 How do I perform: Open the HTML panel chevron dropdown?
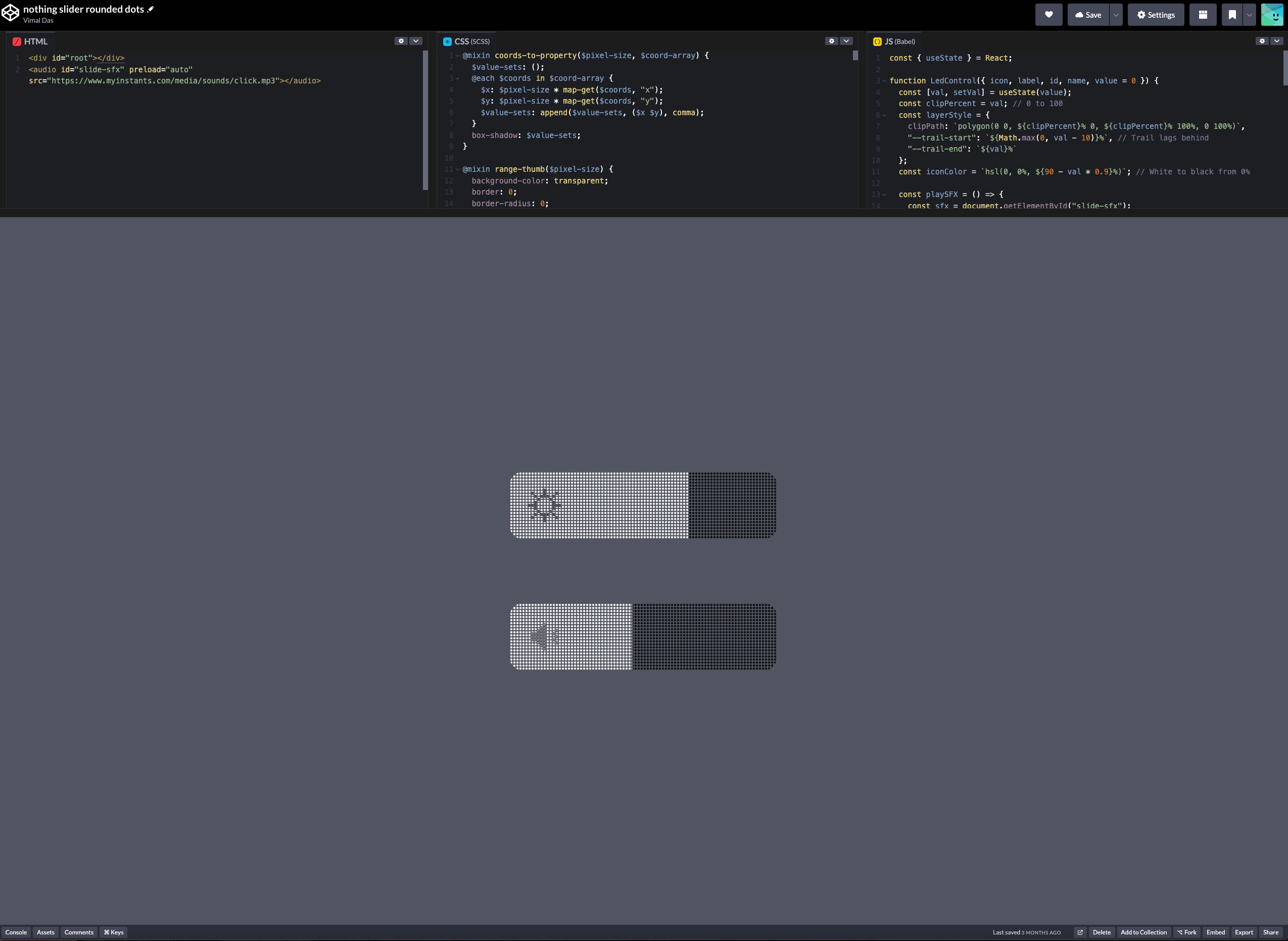416,41
